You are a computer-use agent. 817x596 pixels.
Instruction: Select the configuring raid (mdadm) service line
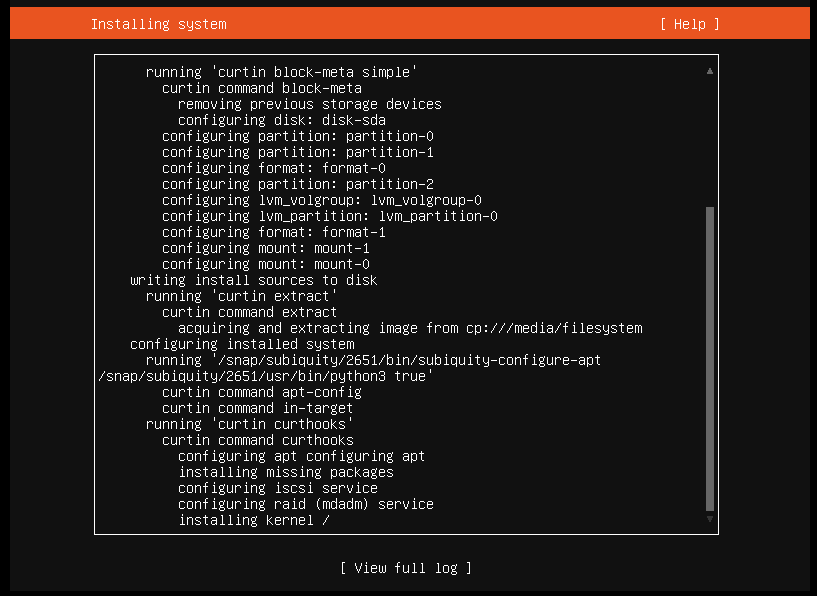(305, 504)
